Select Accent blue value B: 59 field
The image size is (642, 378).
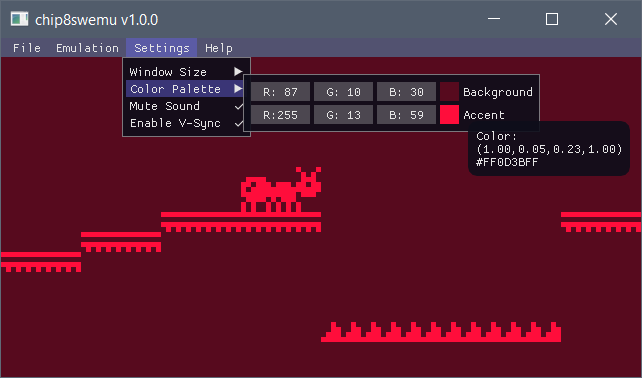tap(407, 115)
